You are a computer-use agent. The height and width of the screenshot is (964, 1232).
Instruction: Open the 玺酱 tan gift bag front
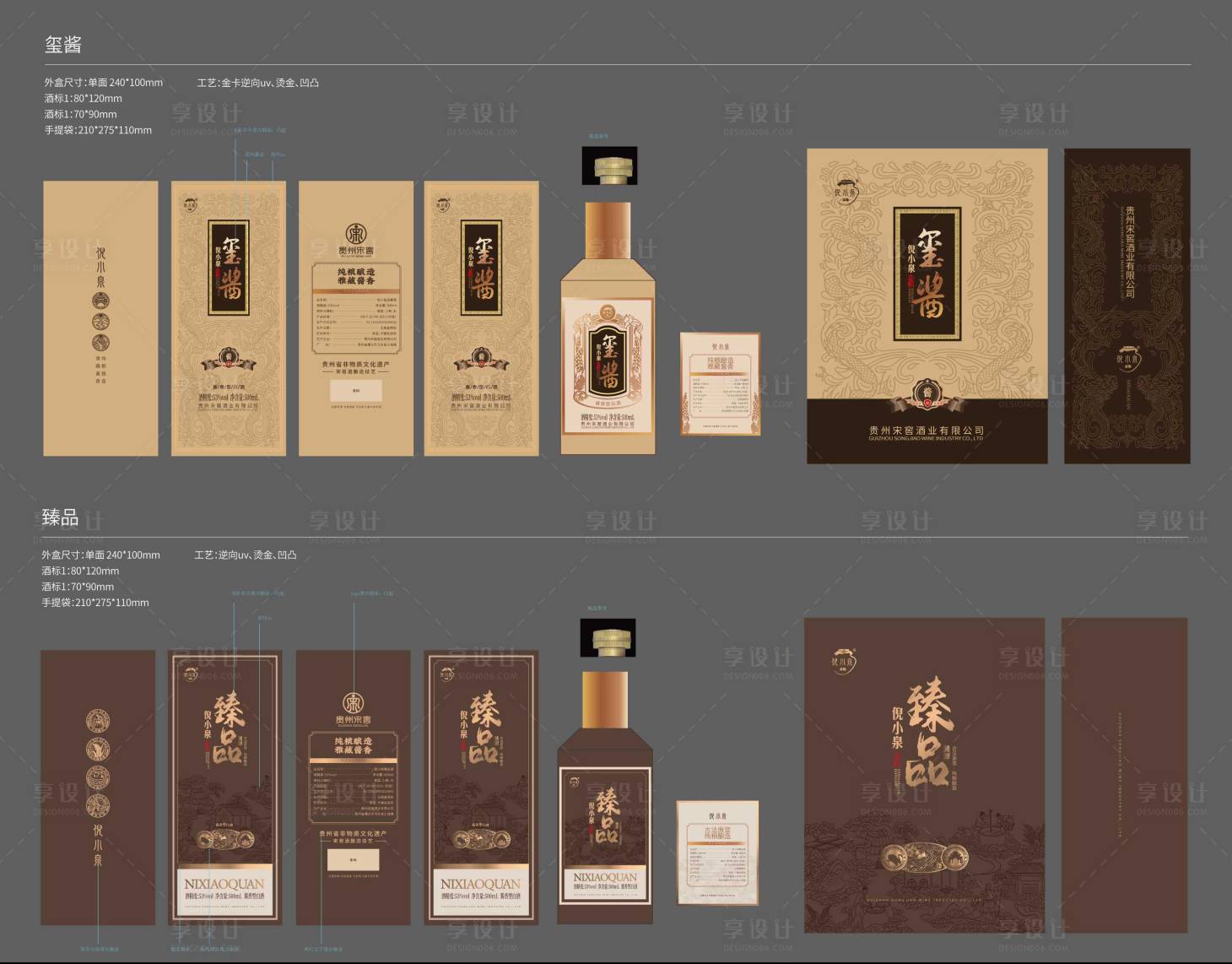(927, 306)
